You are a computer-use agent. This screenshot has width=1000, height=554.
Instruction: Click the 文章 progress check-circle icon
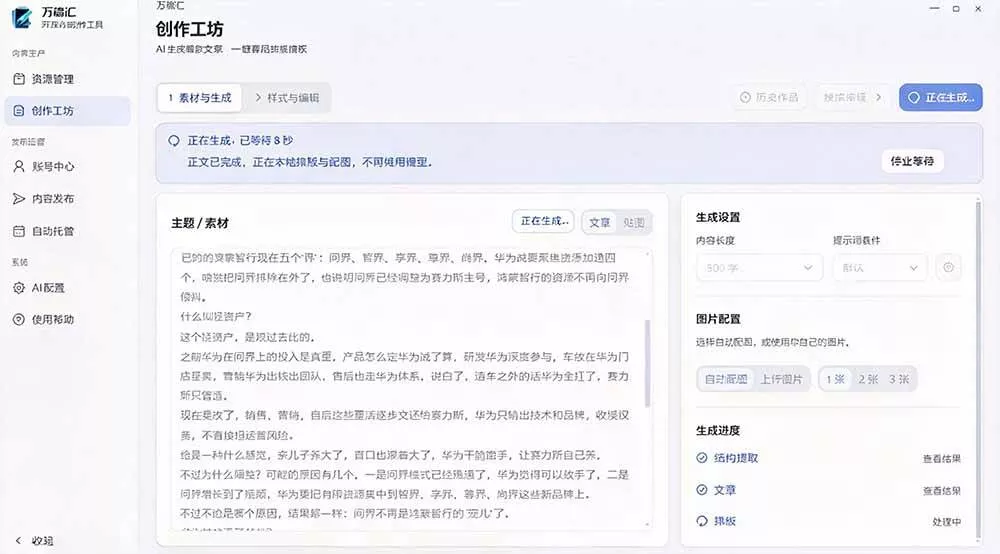(x=702, y=490)
